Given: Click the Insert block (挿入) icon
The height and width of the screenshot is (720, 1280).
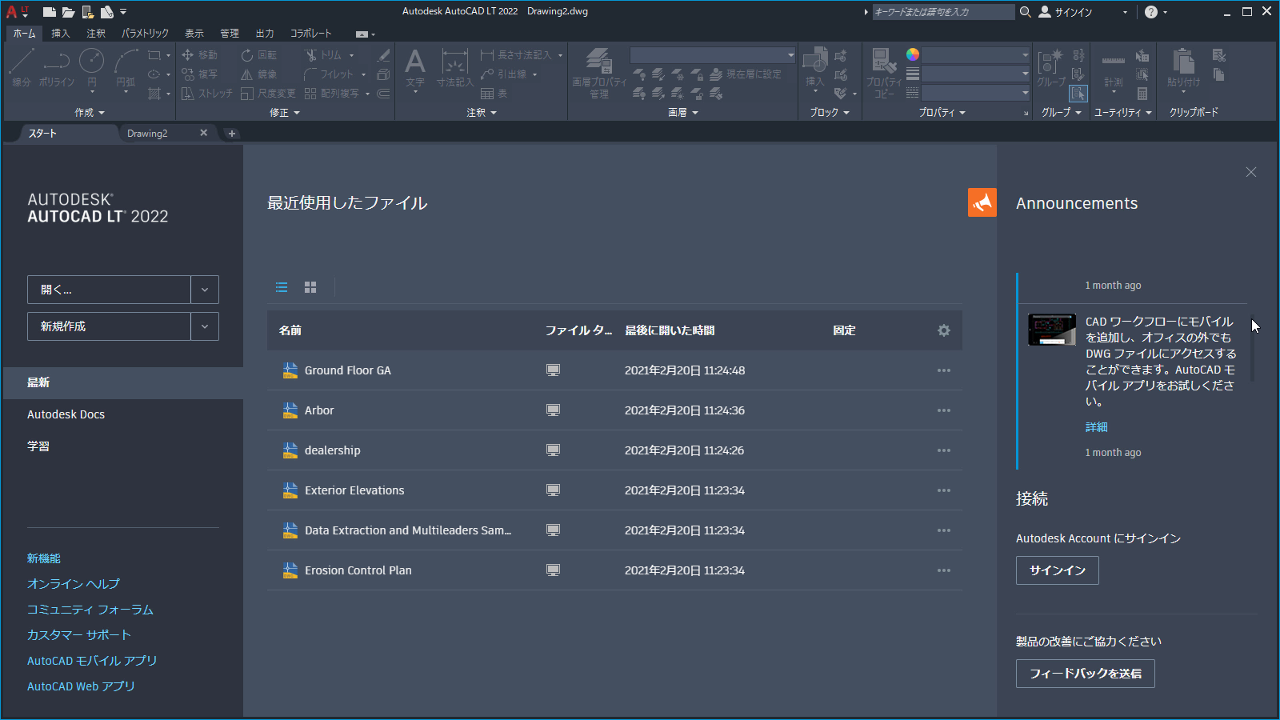Looking at the screenshot, I should [x=815, y=68].
